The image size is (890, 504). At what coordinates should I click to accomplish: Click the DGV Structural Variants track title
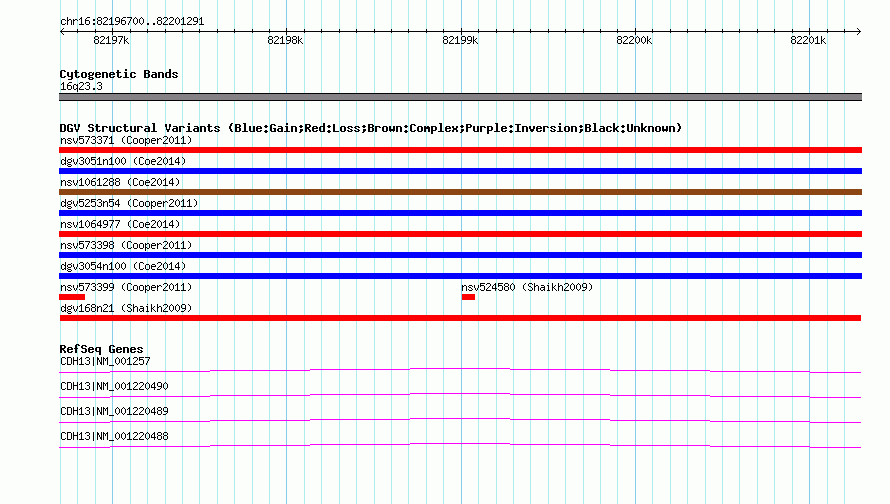[x=371, y=128]
